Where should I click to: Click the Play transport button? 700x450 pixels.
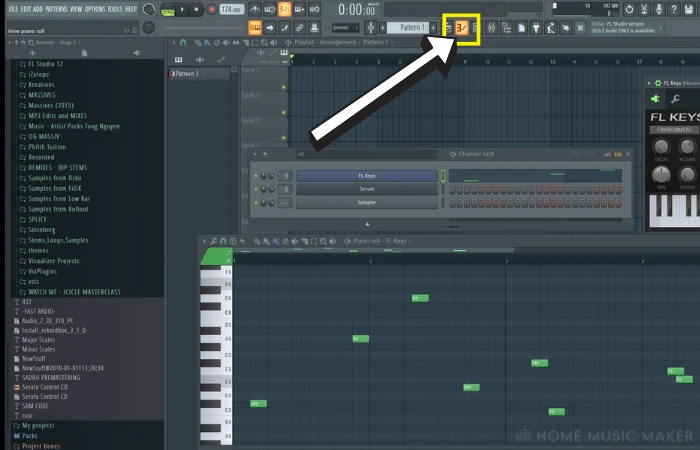(x=182, y=9)
